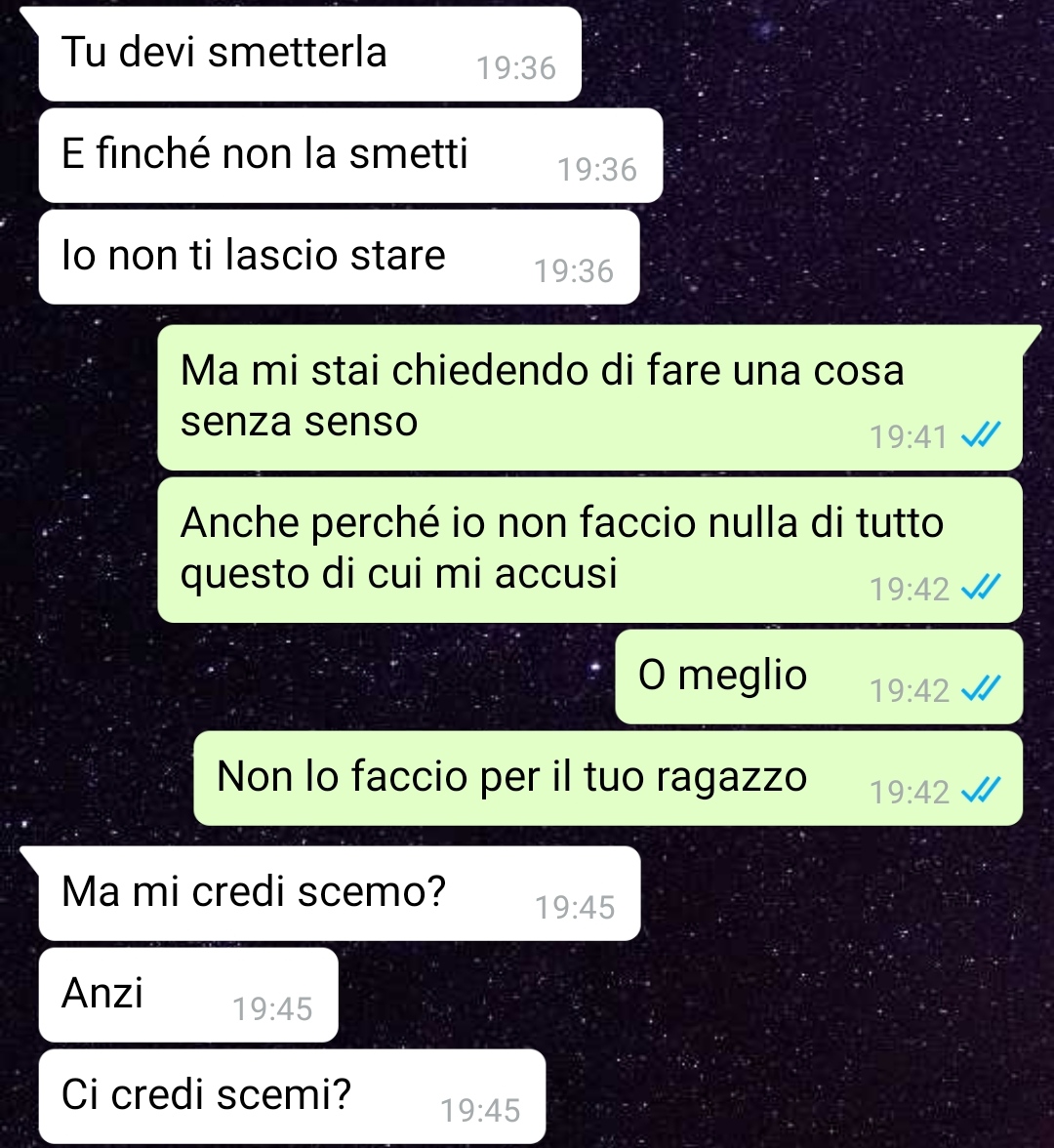Tap the 'Tu devi smetterla' message
1054x1148 pixels.
[x=309, y=55]
